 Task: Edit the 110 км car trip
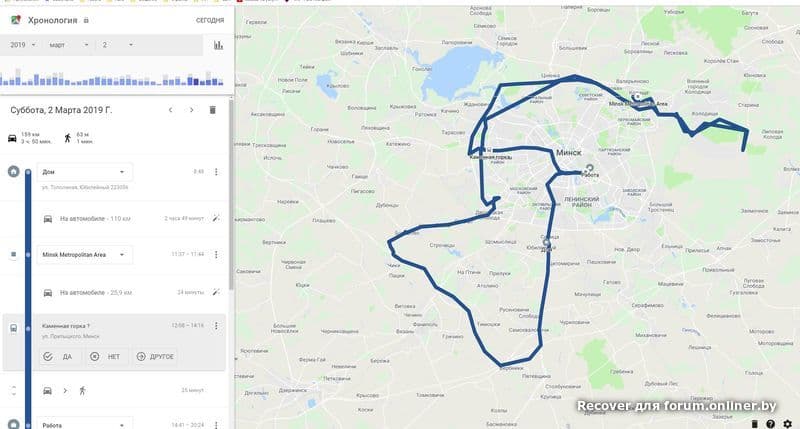pyautogui.click(x=216, y=218)
